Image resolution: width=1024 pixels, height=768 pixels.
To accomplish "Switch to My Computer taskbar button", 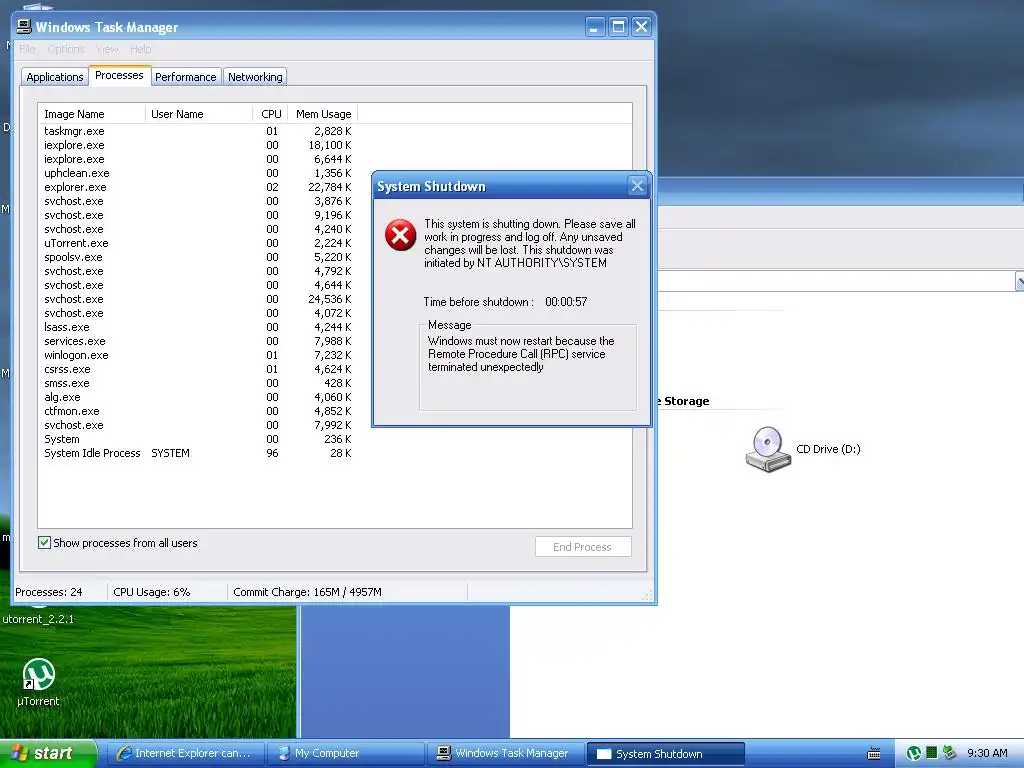I will point(347,754).
